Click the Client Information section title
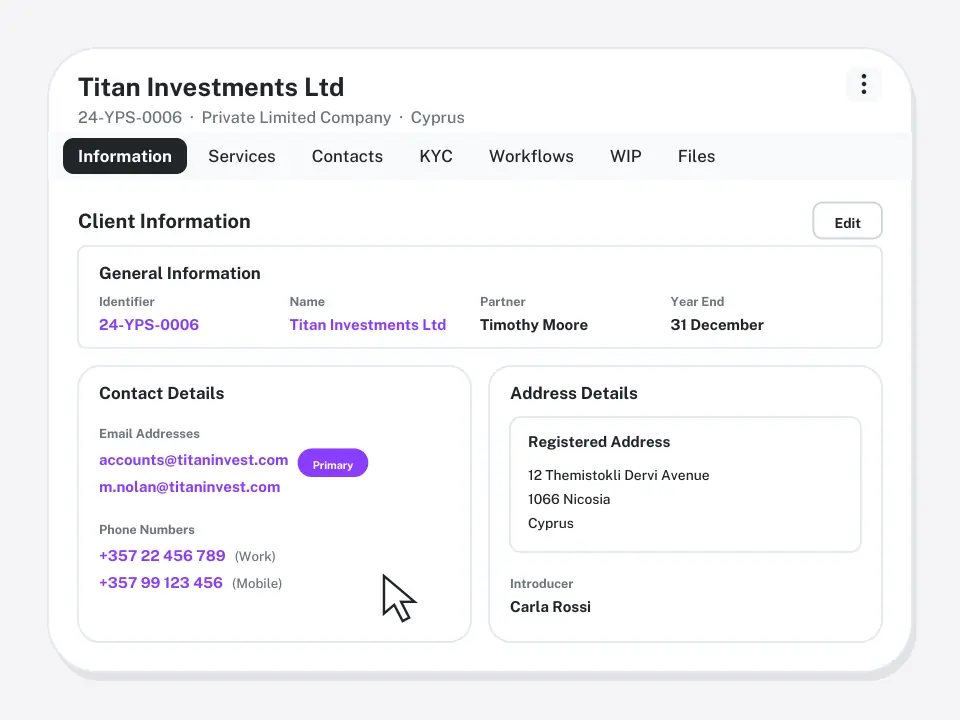The height and width of the screenshot is (720, 960). pyautogui.click(x=164, y=221)
